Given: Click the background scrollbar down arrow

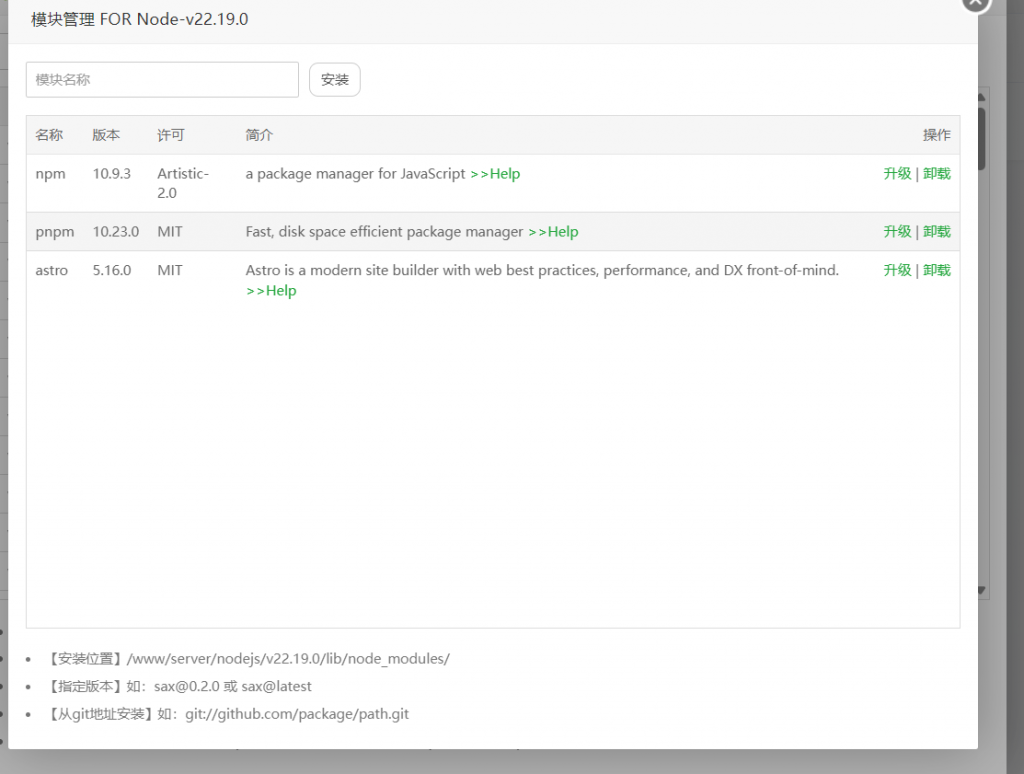Looking at the screenshot, I should (x=982, y=591).
